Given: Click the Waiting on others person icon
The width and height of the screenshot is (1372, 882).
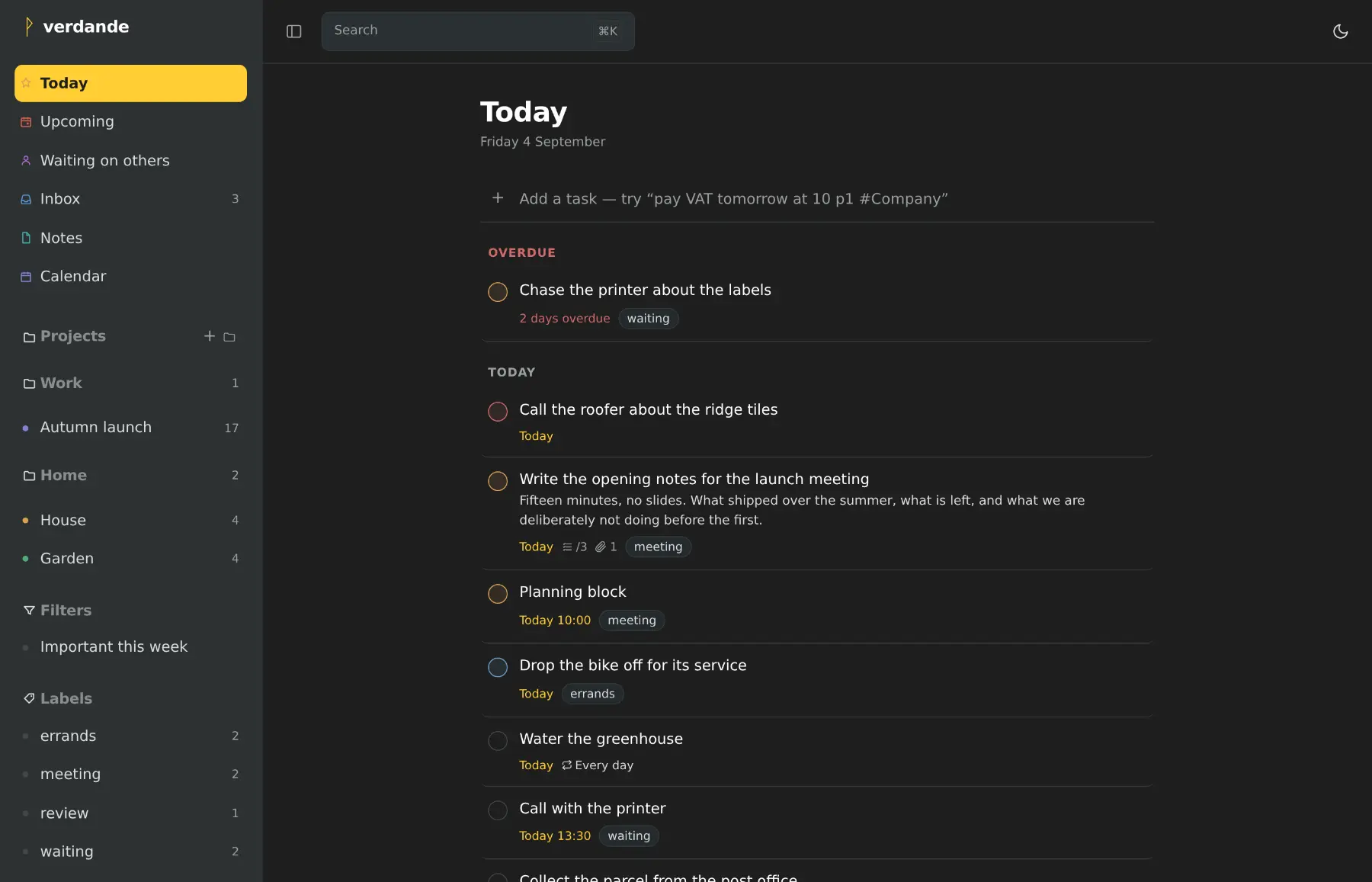Looking at the screenshot, I should point(26,161).
